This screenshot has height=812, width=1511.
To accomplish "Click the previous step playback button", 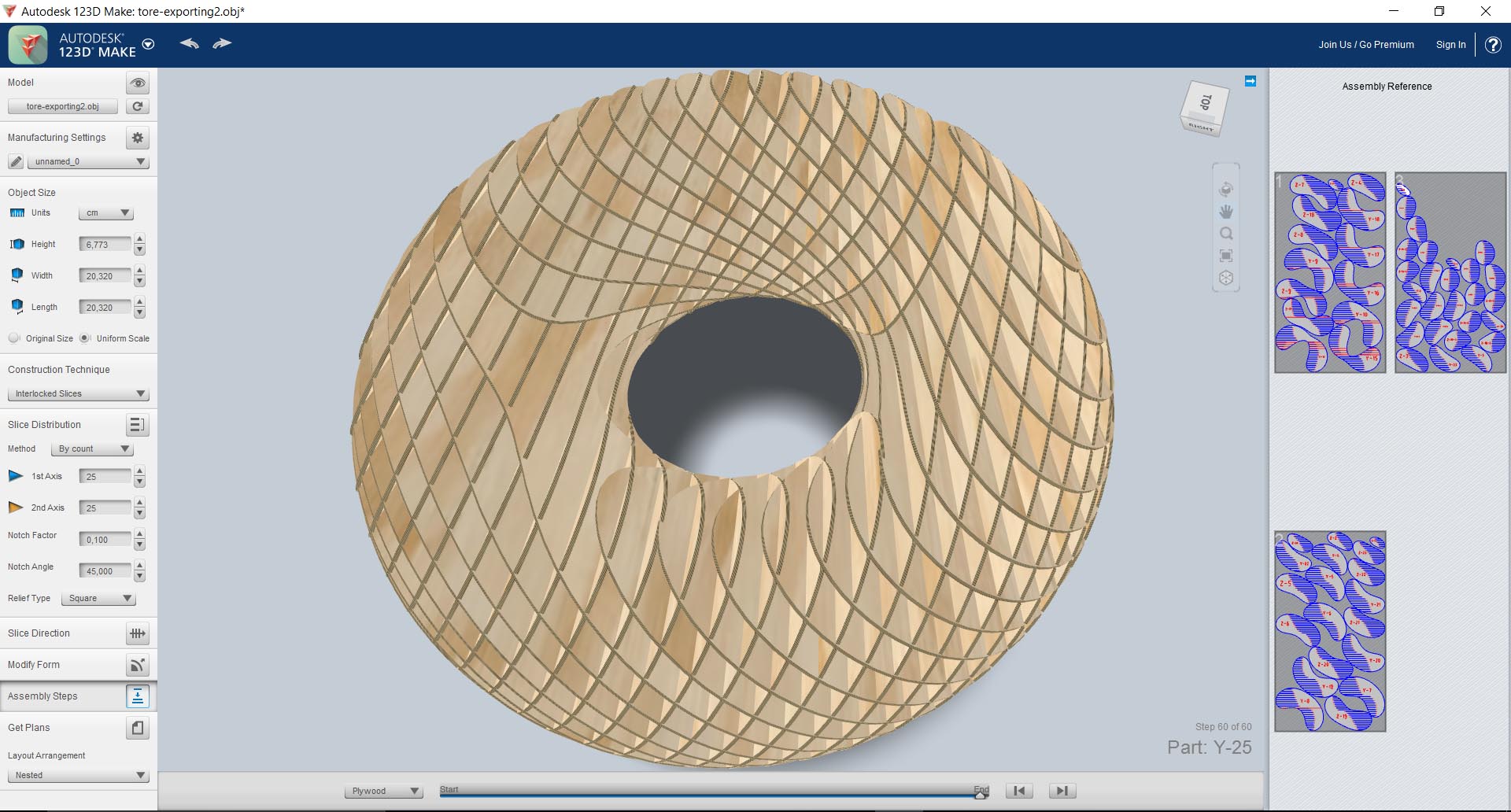I will [x=1019, y=791].
